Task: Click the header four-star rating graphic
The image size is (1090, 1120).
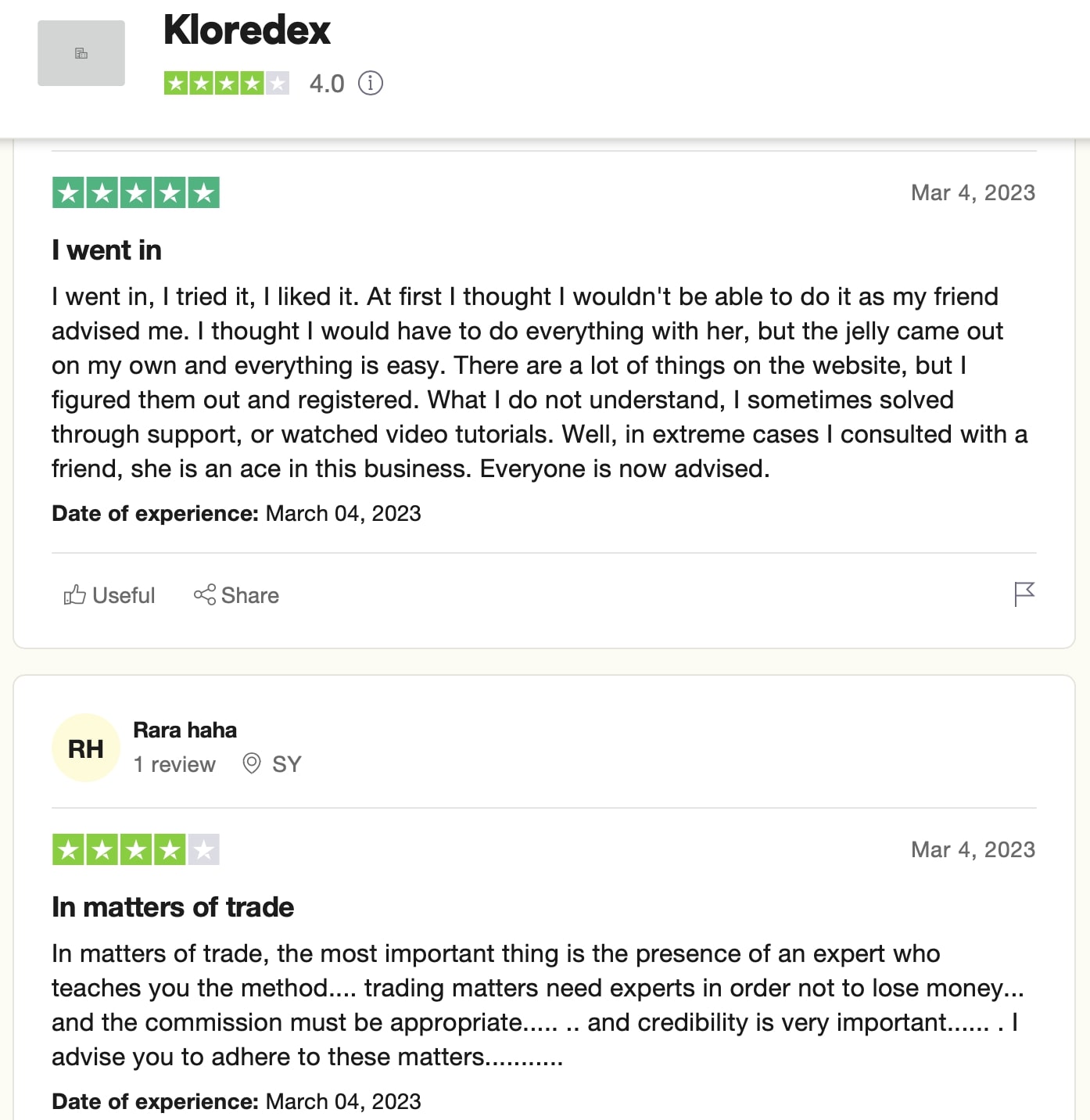Action: click(x=227, y=83)
